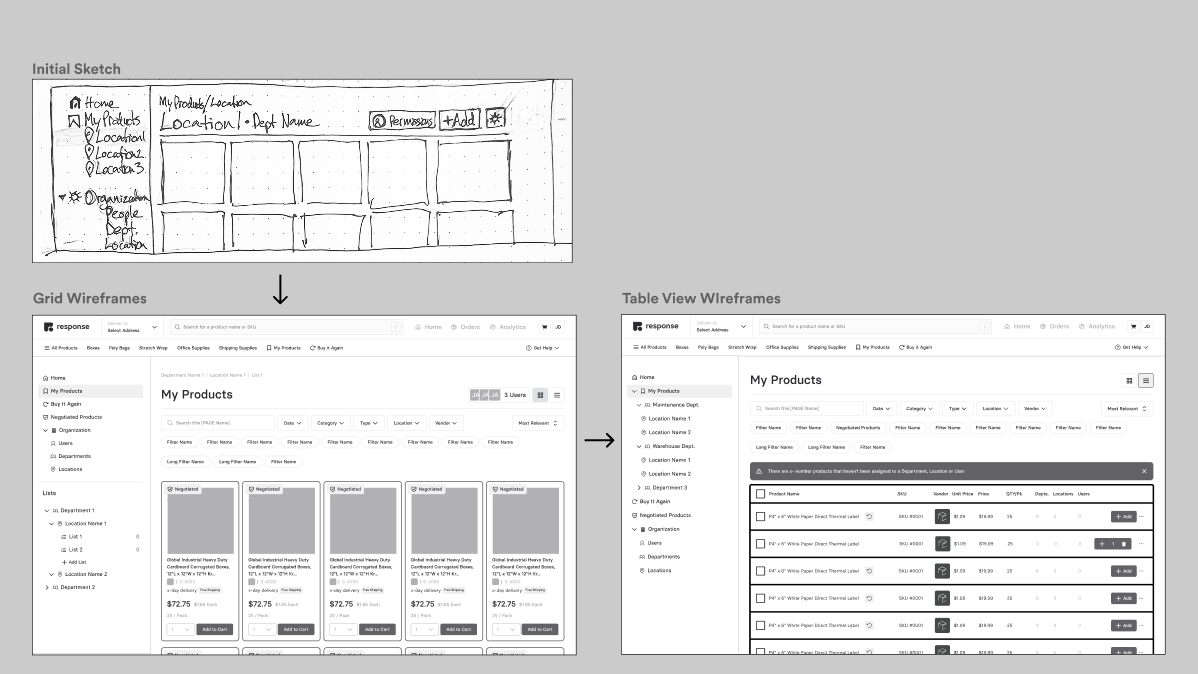Click Shipping Supplies in Table View nav
This screenshot has height=674, width=1198.
click(x=827, y=347)
